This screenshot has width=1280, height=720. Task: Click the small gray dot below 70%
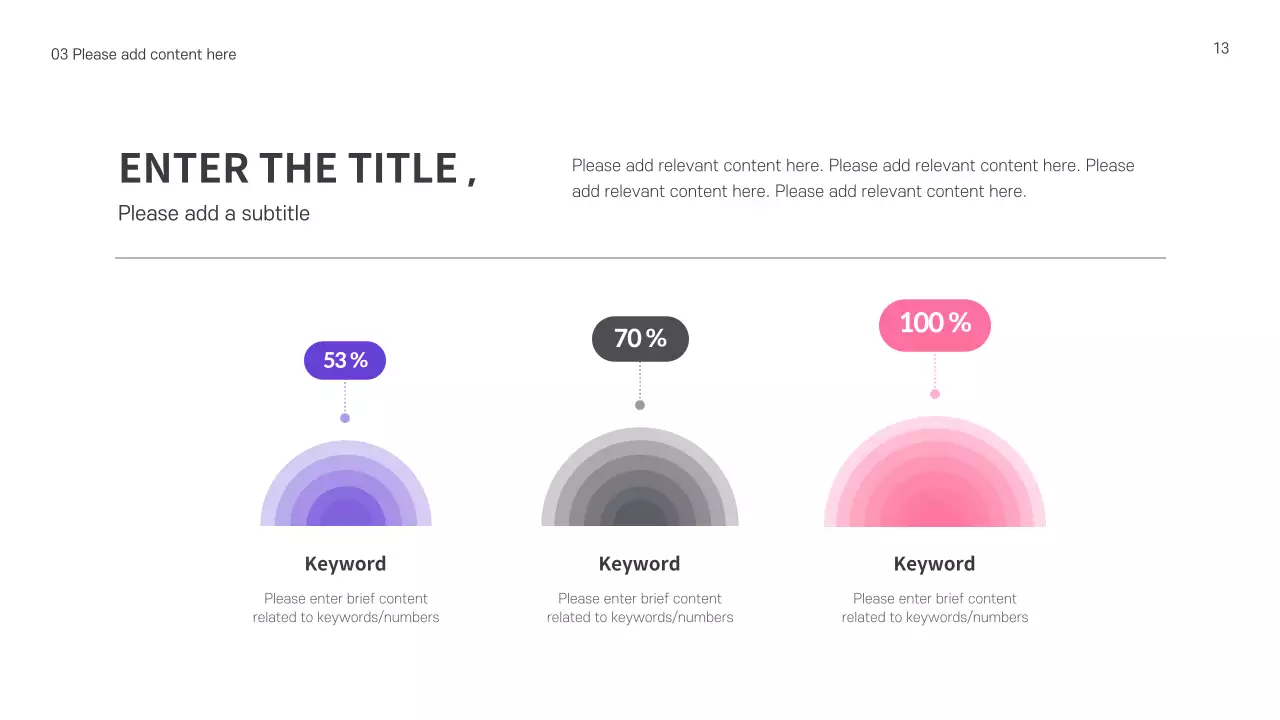coord(640,405)
